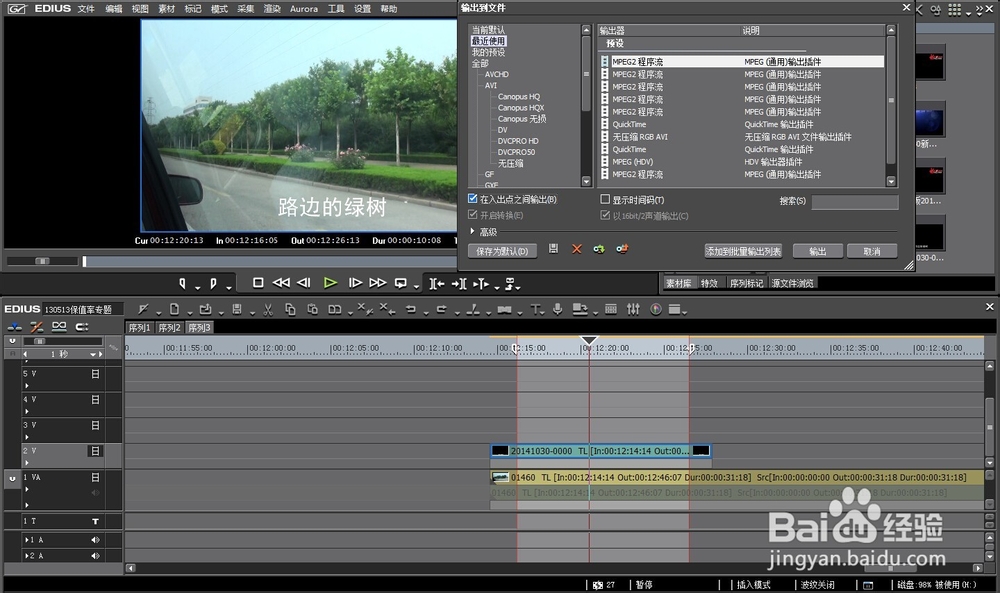Click the Voice over microphone icon
Screen dimensions: 1000x593
point(557,309)
